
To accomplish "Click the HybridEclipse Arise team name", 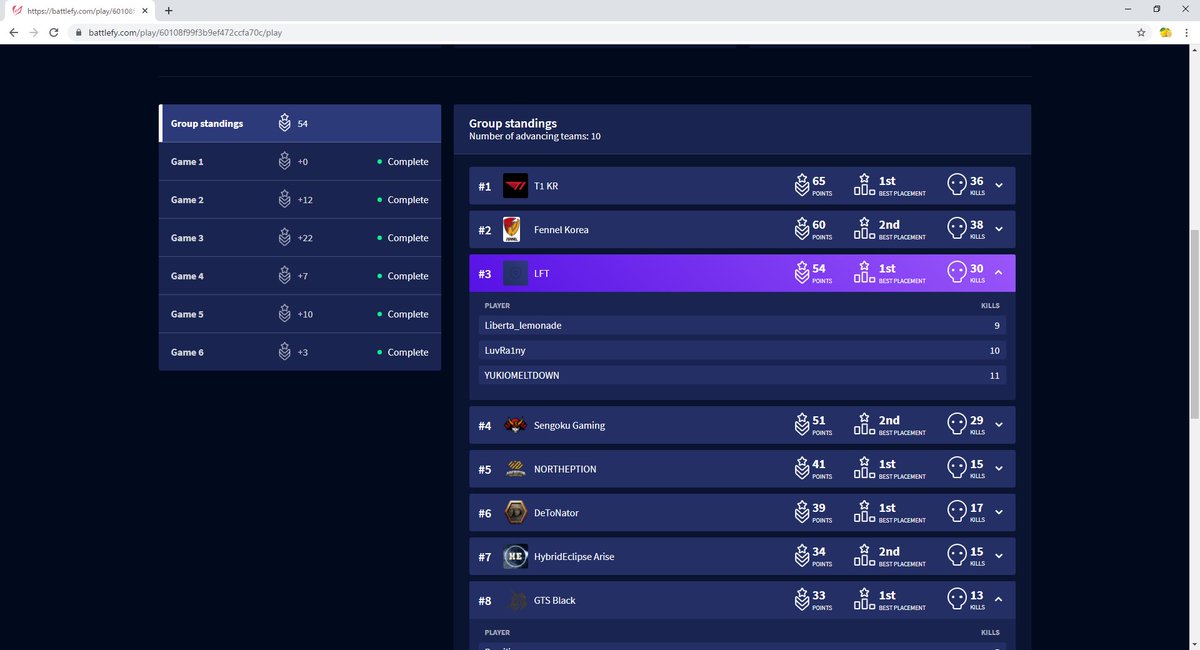I will point(574,556).
